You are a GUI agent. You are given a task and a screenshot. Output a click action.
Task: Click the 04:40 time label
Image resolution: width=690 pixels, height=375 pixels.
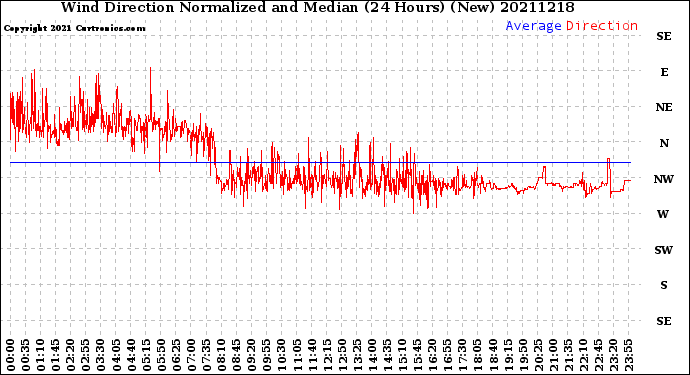coord(131,355)
